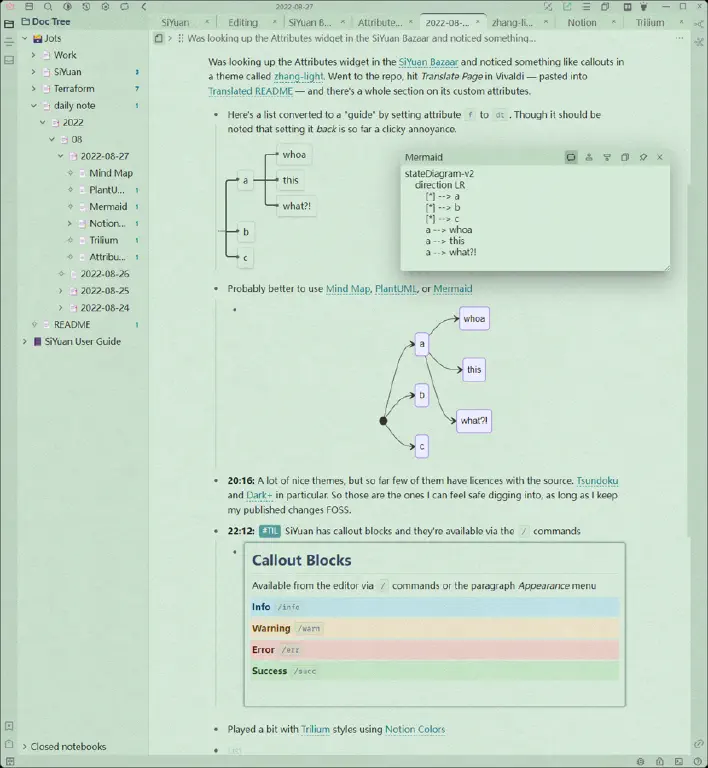This screenshot has height=768, width=708.
Task: Click the stamp icon in Mermaid popup header
Action: tap(589, 157)
